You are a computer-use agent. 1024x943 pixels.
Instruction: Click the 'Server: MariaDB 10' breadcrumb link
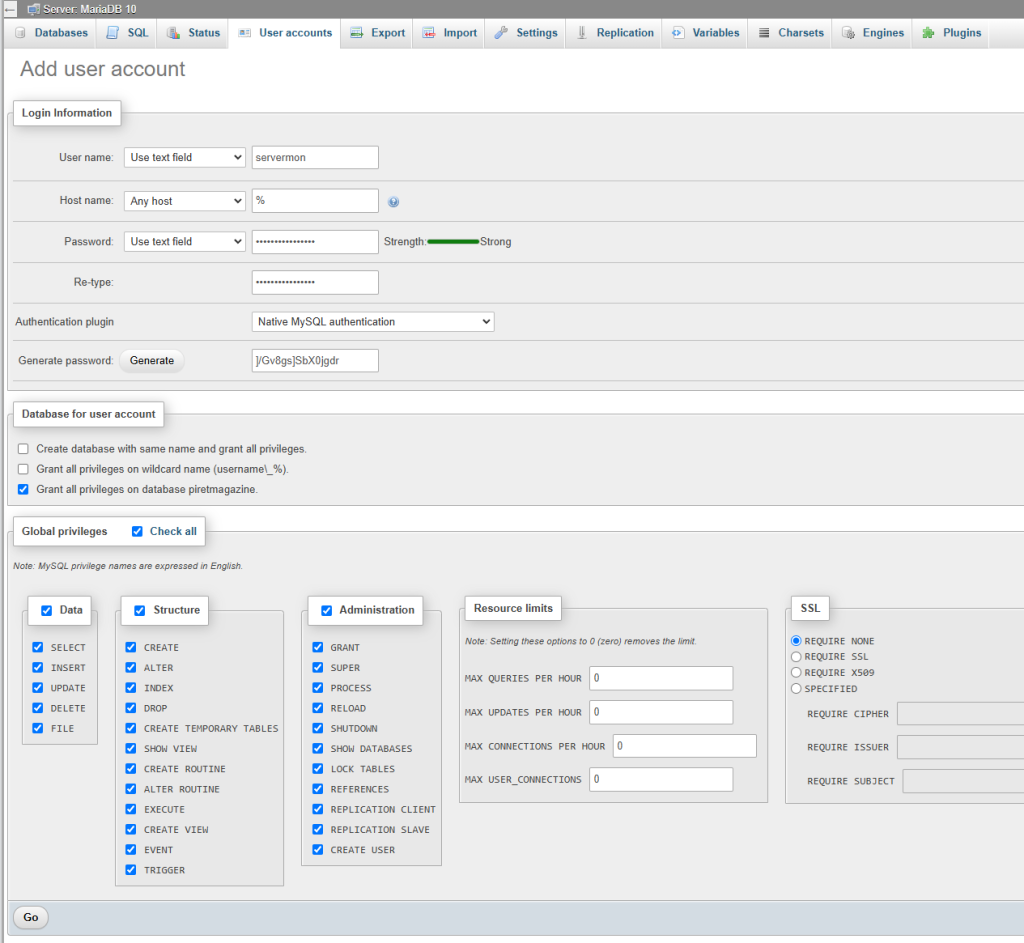click(x=89, y=9)
